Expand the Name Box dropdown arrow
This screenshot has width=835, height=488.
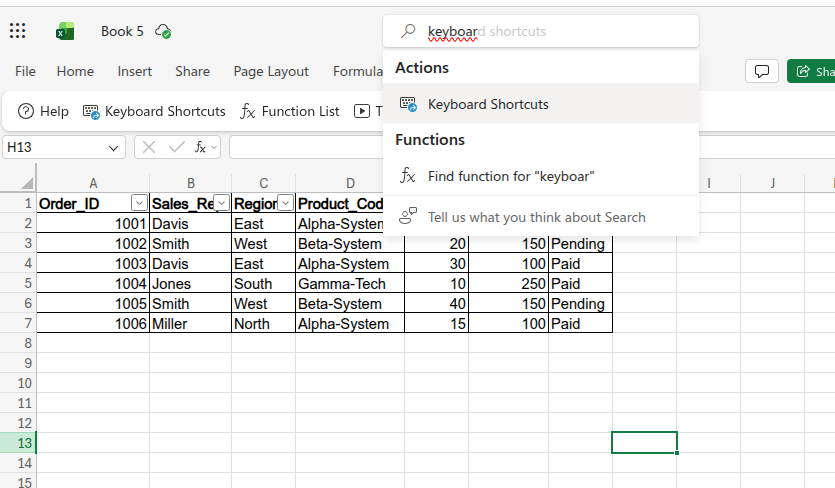point(113,147)
